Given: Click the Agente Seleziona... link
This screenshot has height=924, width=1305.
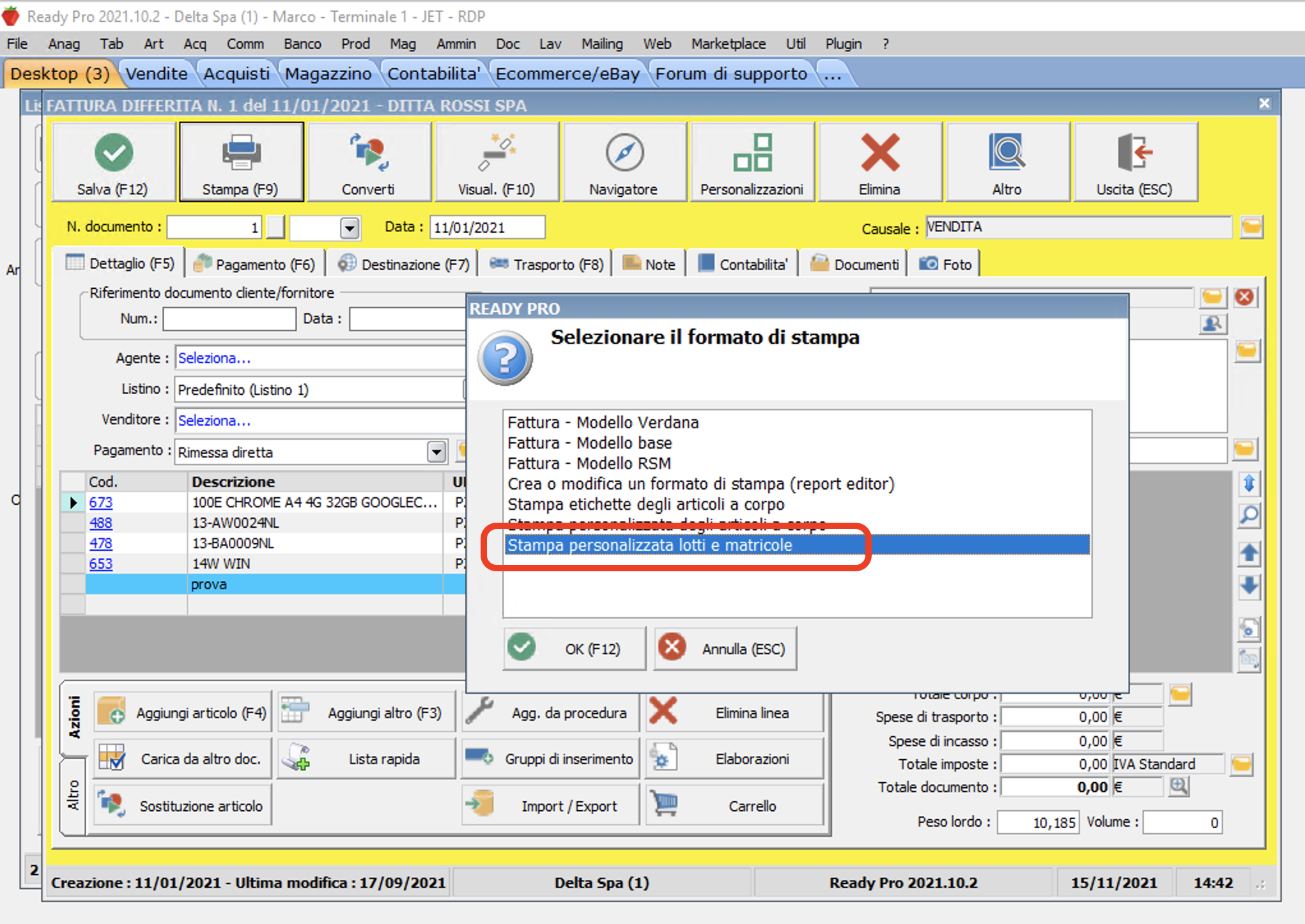Looking at the screenshot, I should [x=214, y=358].
